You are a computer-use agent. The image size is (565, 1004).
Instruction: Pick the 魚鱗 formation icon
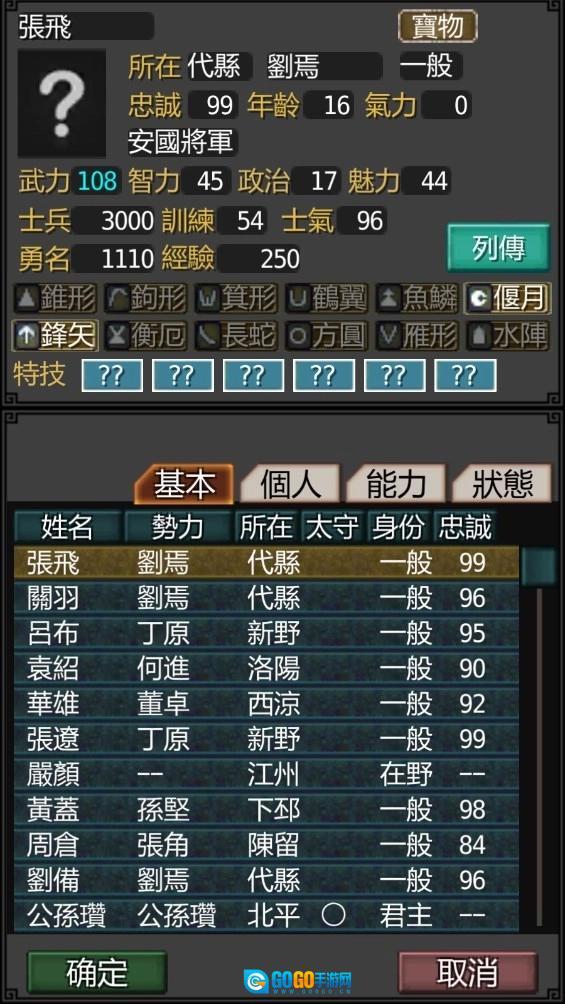[x=417, y=298]
